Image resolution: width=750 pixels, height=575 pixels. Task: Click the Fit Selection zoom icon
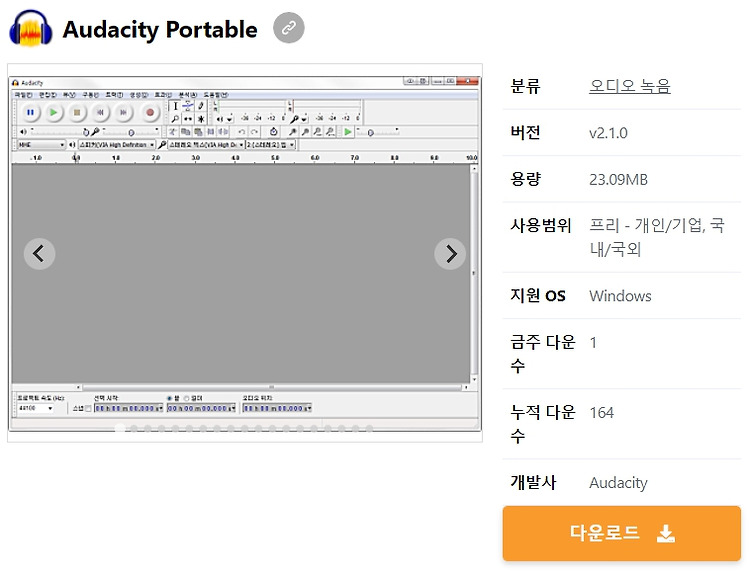click(318, 132)
